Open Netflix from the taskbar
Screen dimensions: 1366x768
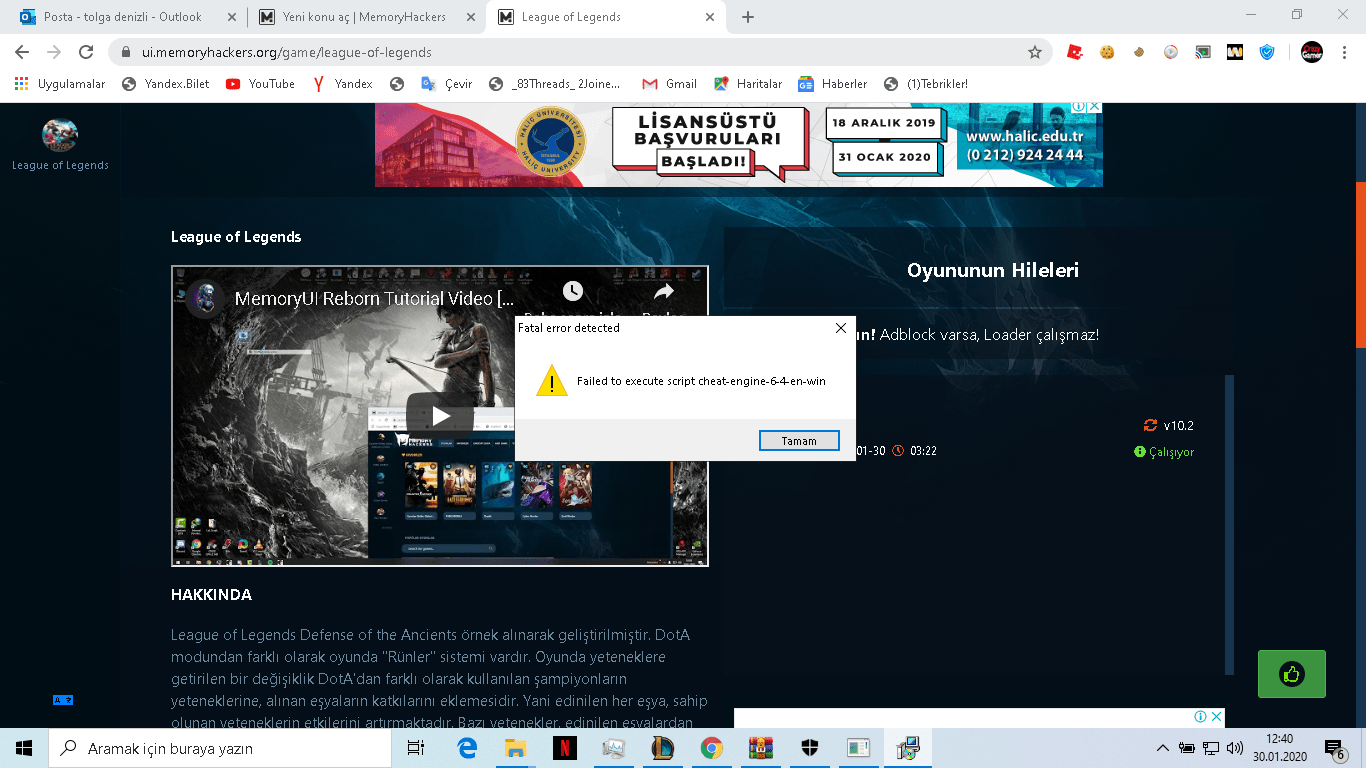tap(564, 748)
